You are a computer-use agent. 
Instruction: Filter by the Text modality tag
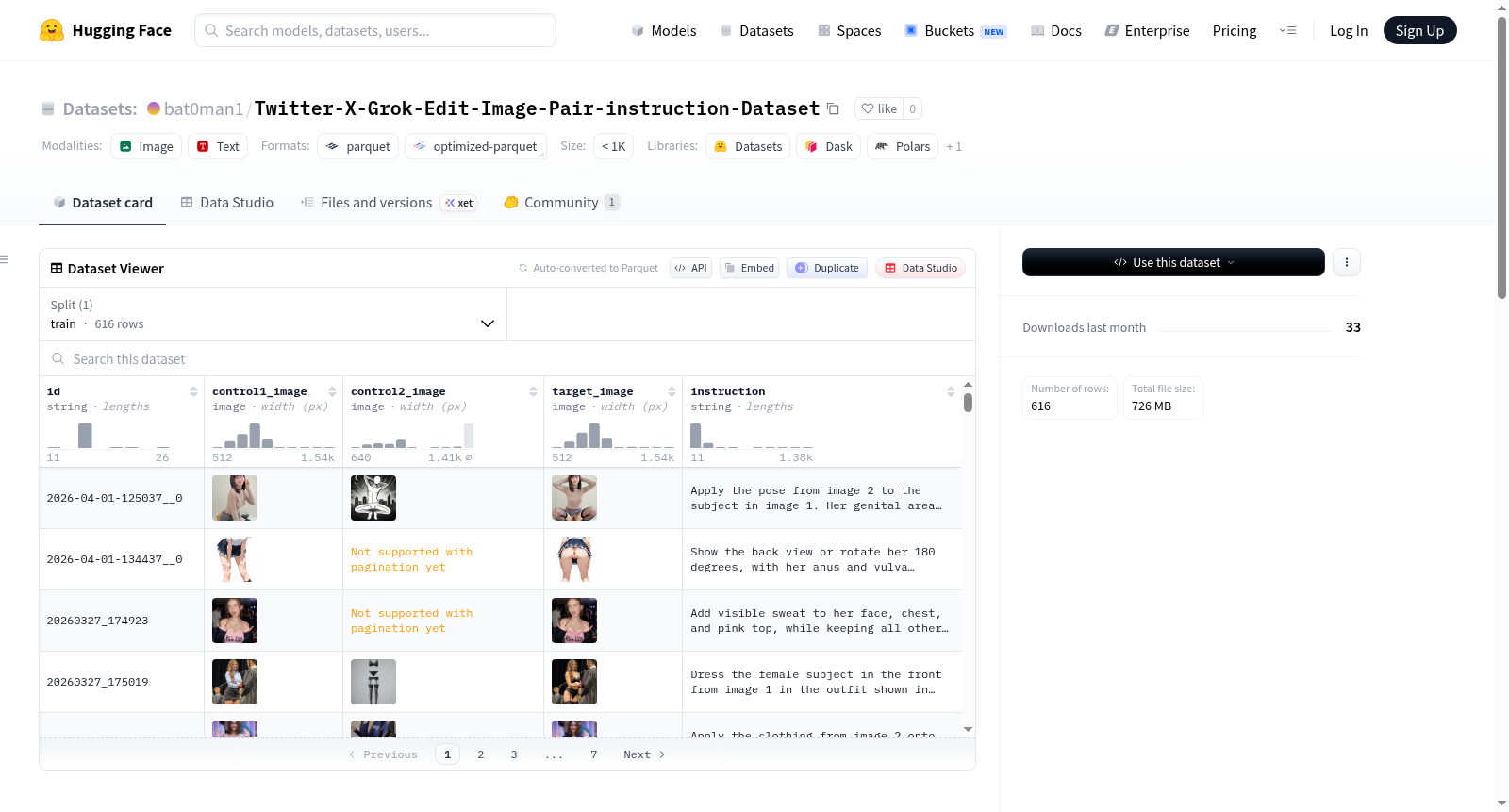point(218,146)
